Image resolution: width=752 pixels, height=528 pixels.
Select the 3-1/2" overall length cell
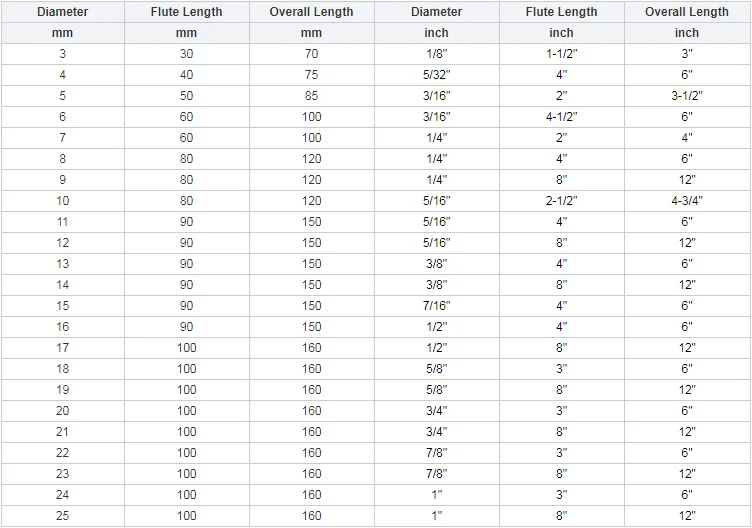[x=687, y=96]
